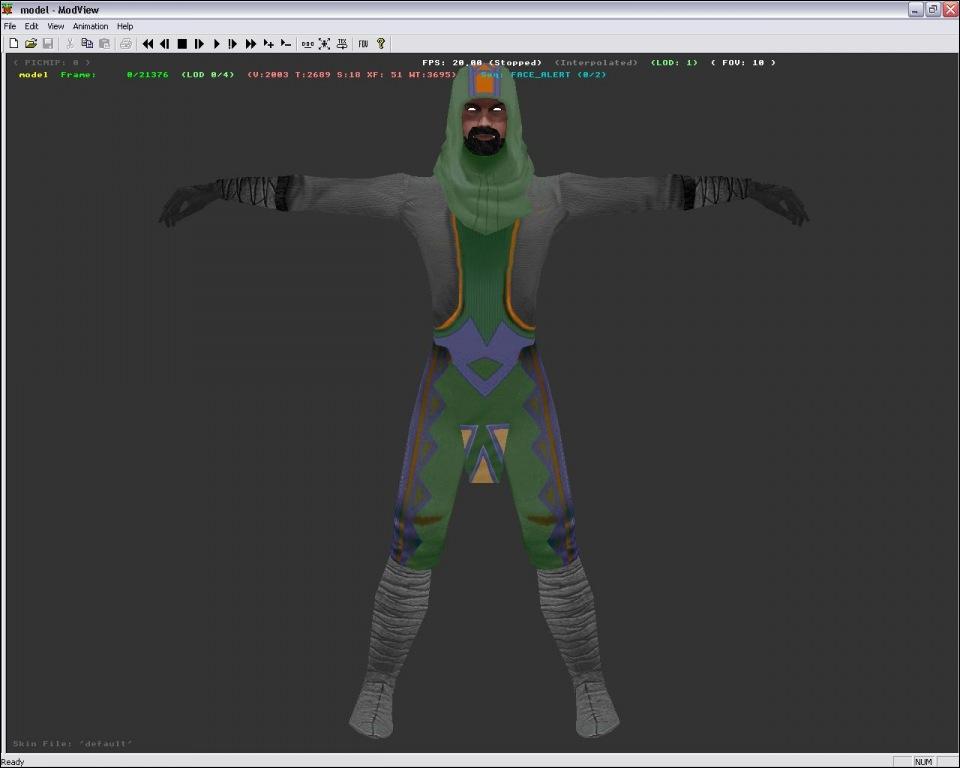Open the Edit menu
This screenshot has width=960, height=768.
coord(32,26)
